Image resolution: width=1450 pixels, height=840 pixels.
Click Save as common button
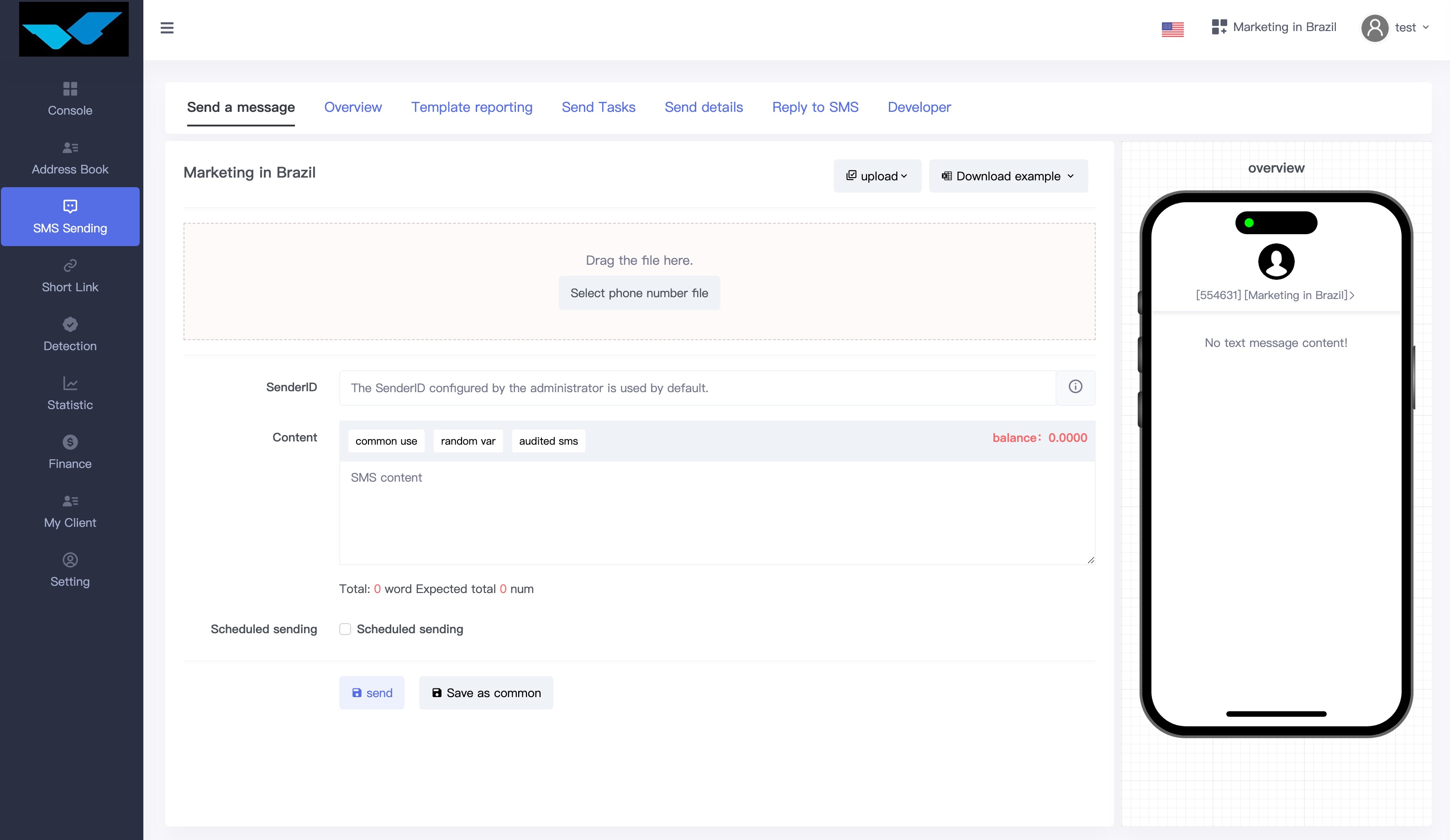coord(486,693)
